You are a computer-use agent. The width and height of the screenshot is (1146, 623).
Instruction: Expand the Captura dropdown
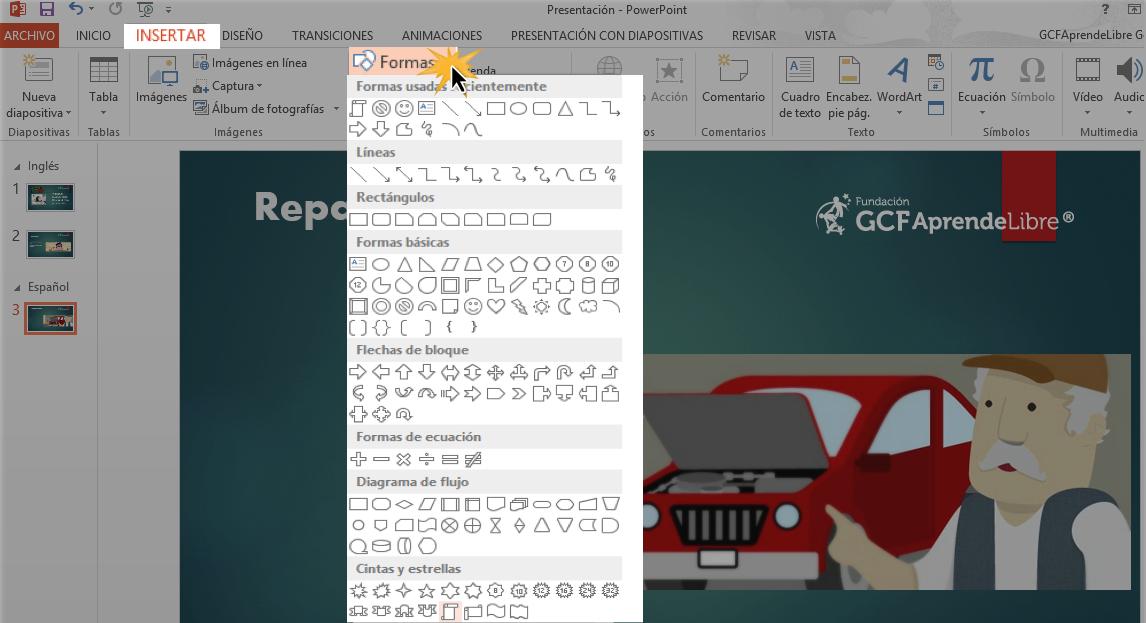[259, 86]
